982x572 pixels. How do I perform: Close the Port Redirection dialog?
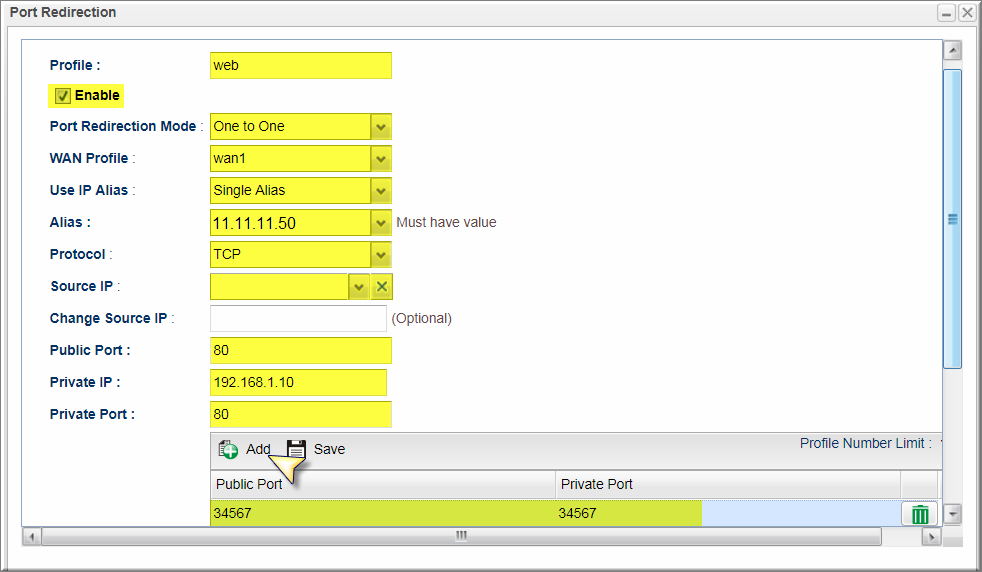966,13
